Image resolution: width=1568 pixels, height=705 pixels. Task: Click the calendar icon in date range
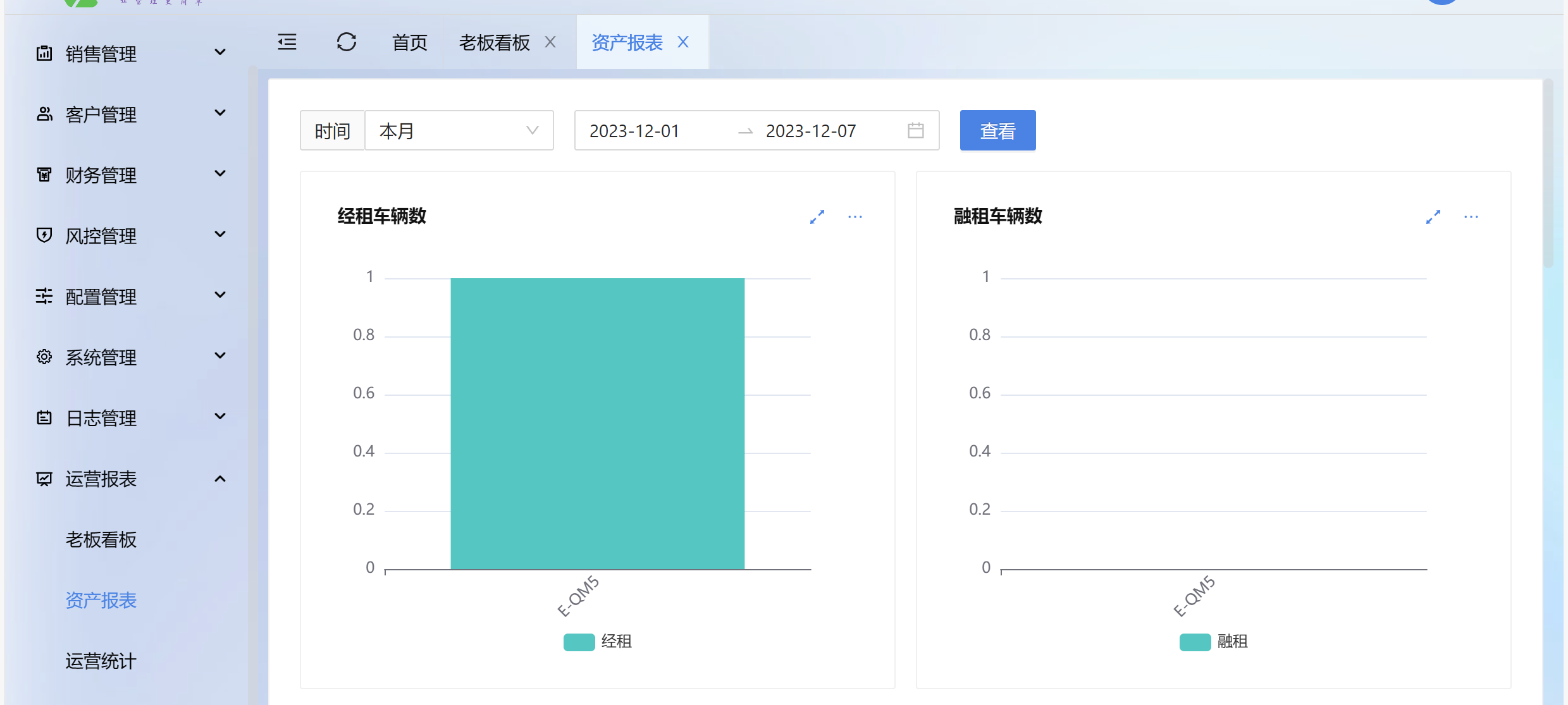915,131
